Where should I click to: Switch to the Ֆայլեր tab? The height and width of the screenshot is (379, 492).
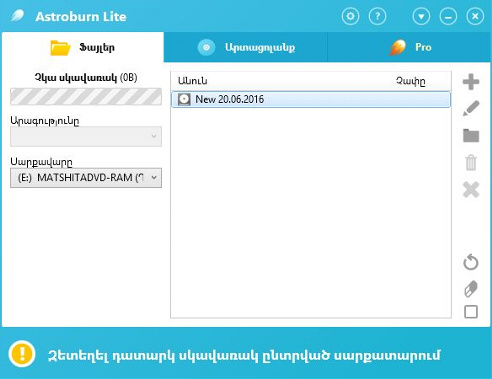[83, 47]
